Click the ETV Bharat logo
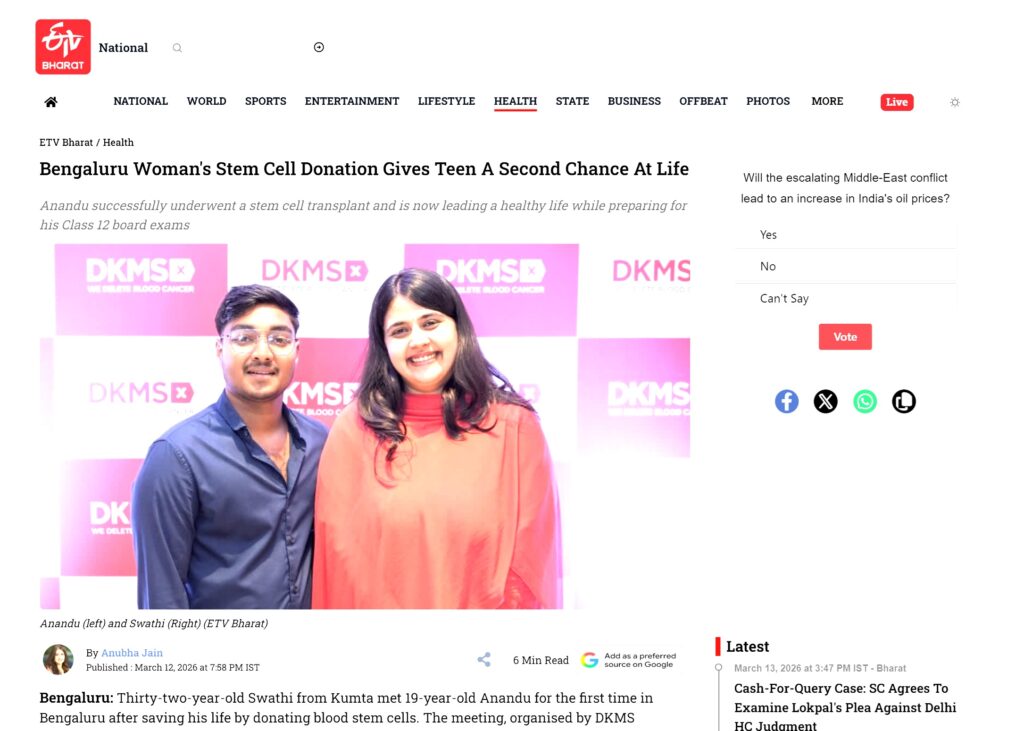Screen dimensions: 1024x731 pyautogui.click(x=63, y=46)
